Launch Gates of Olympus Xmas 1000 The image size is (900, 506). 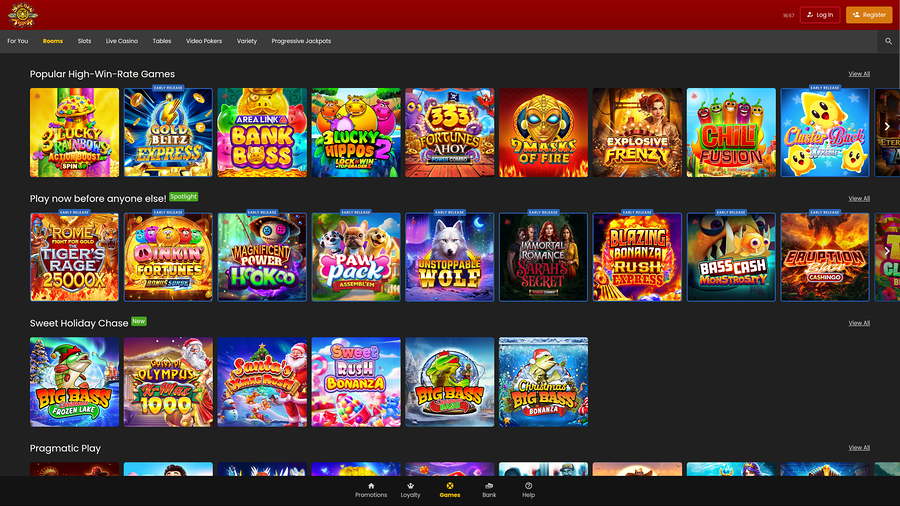click(x=168, y=382)
